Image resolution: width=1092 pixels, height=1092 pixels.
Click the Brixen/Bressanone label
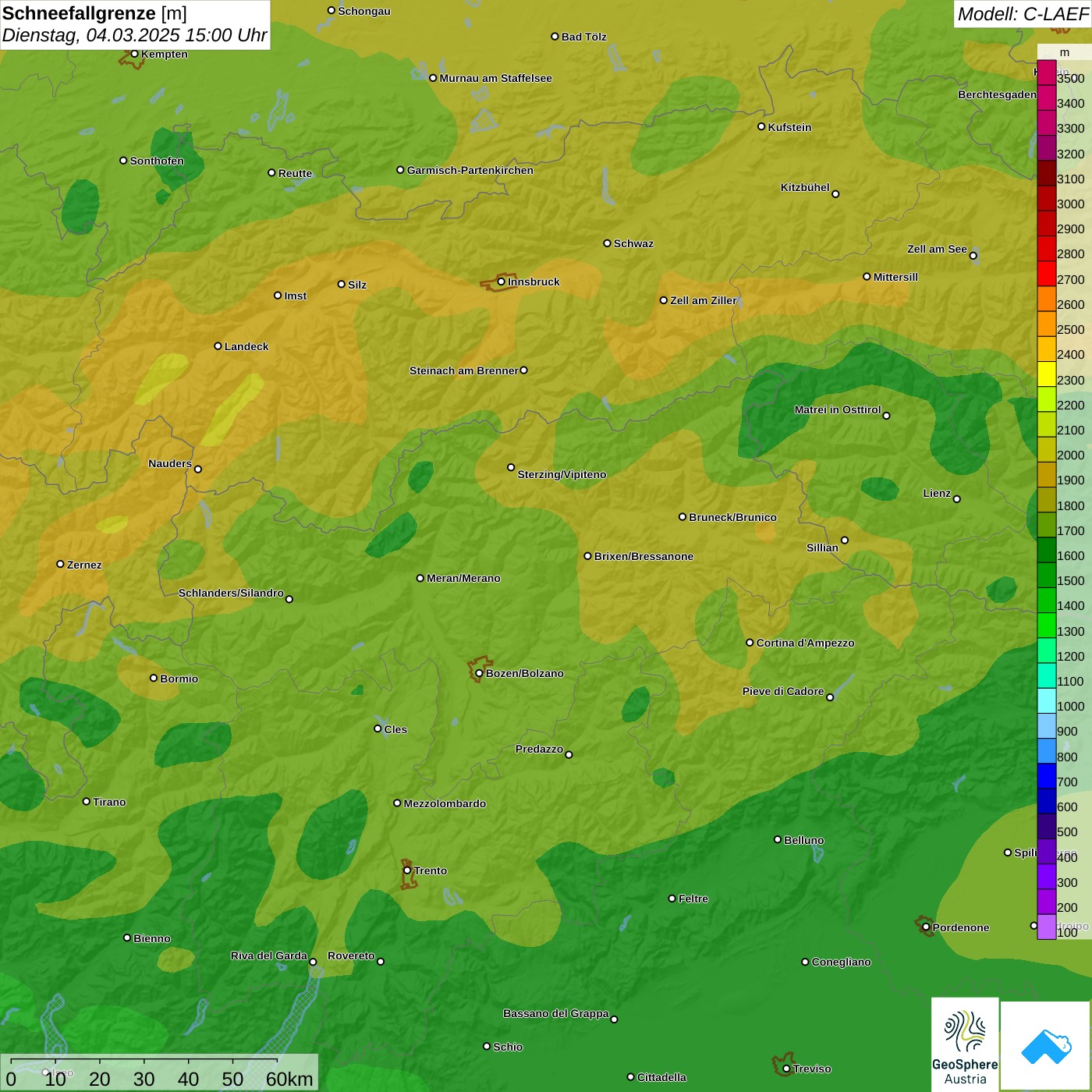(x=643, y=556)
